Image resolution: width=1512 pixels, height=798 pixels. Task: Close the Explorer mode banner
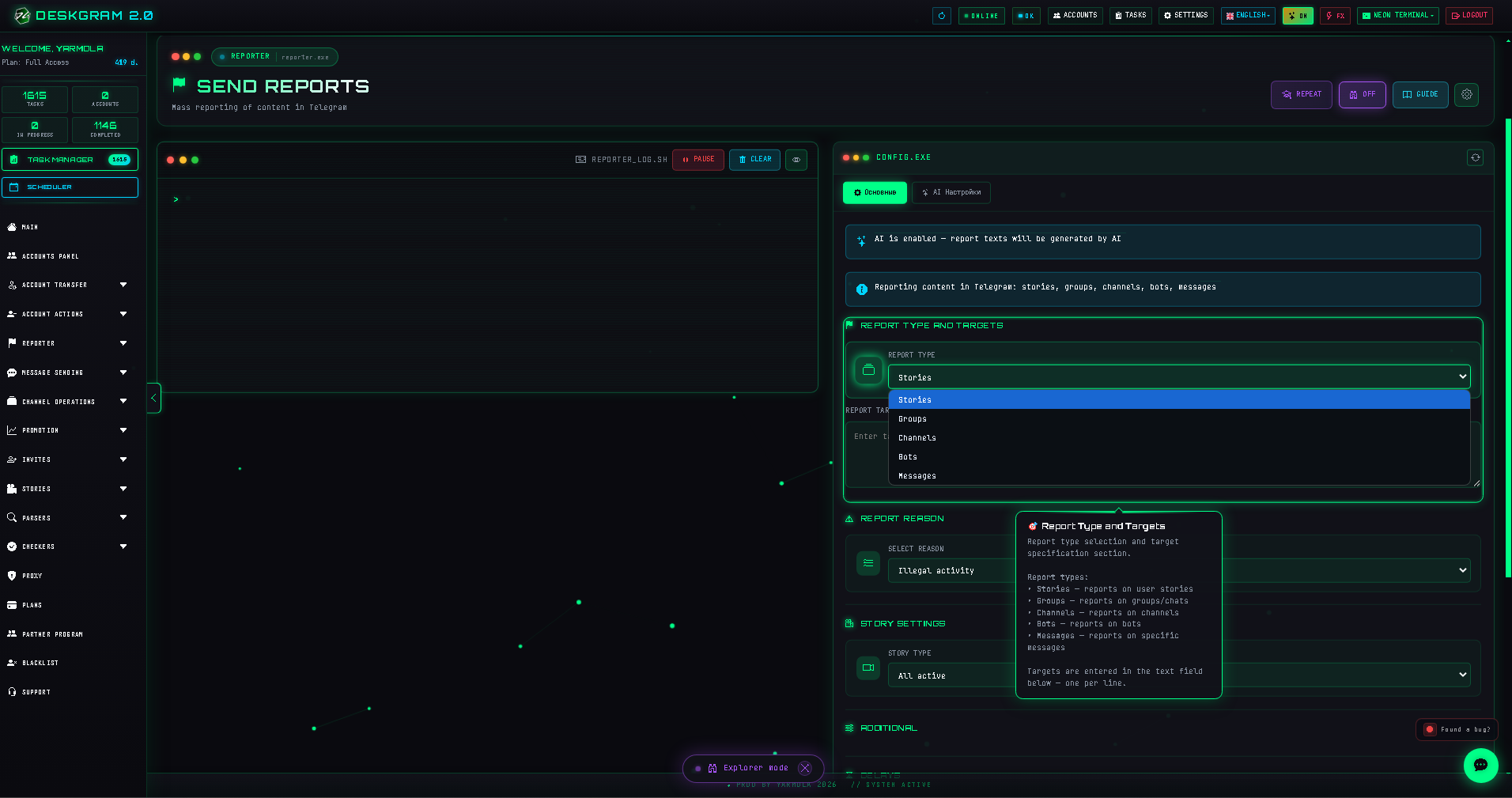pos(805,768)
